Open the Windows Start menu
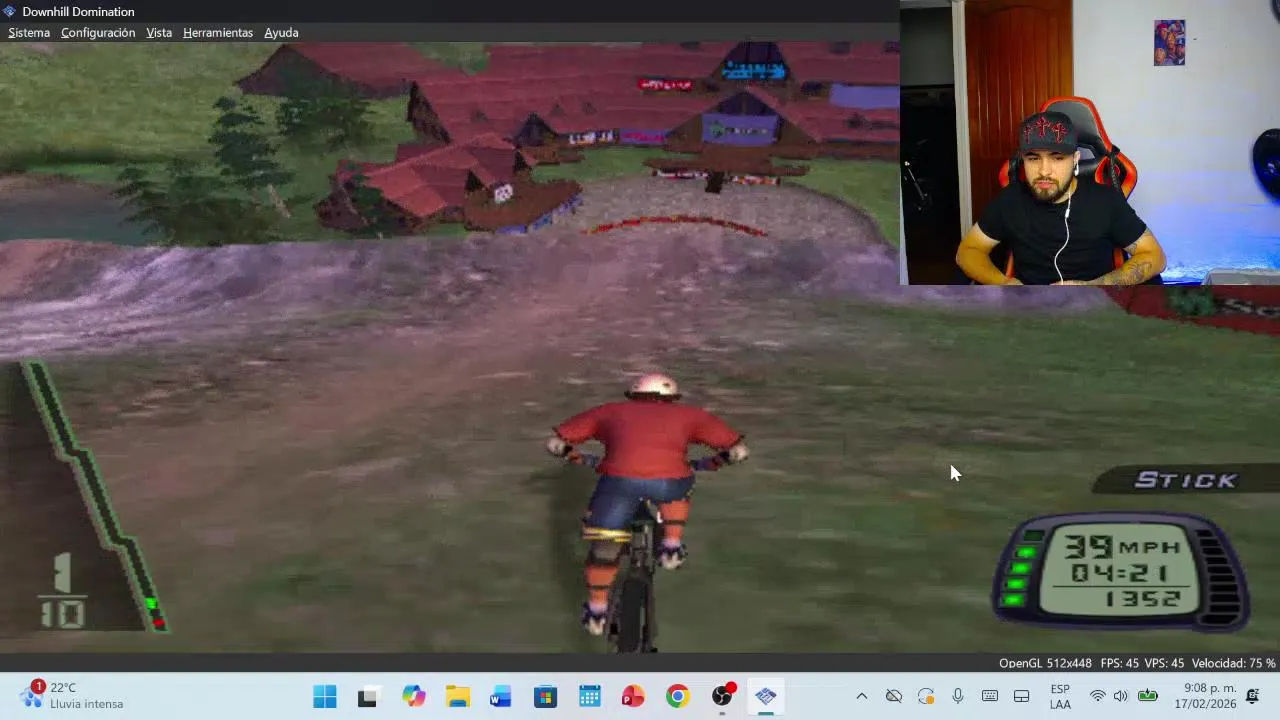 tap(325, 696)
